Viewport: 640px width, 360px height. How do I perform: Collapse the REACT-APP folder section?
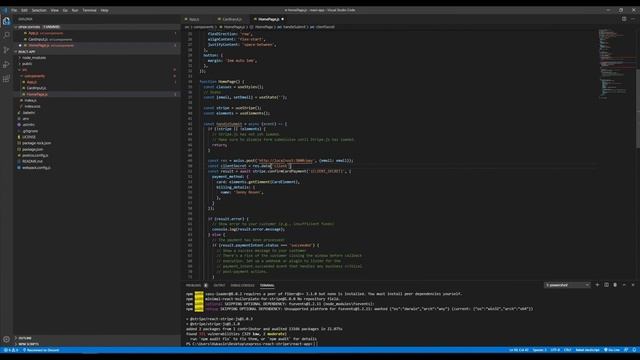tap(98, 52)
